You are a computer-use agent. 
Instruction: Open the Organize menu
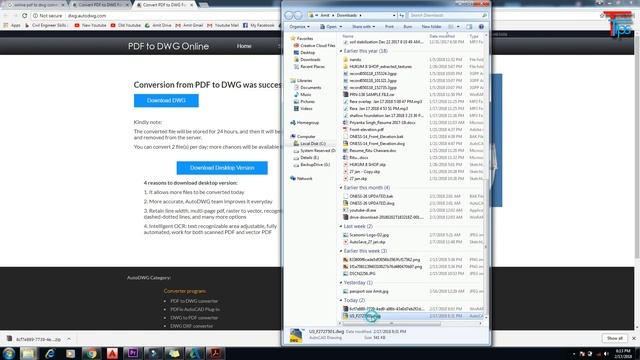(299, 27)
